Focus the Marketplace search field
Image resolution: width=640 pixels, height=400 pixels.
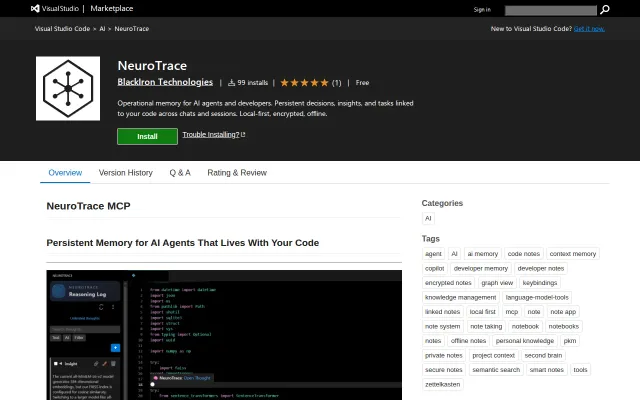551,10
